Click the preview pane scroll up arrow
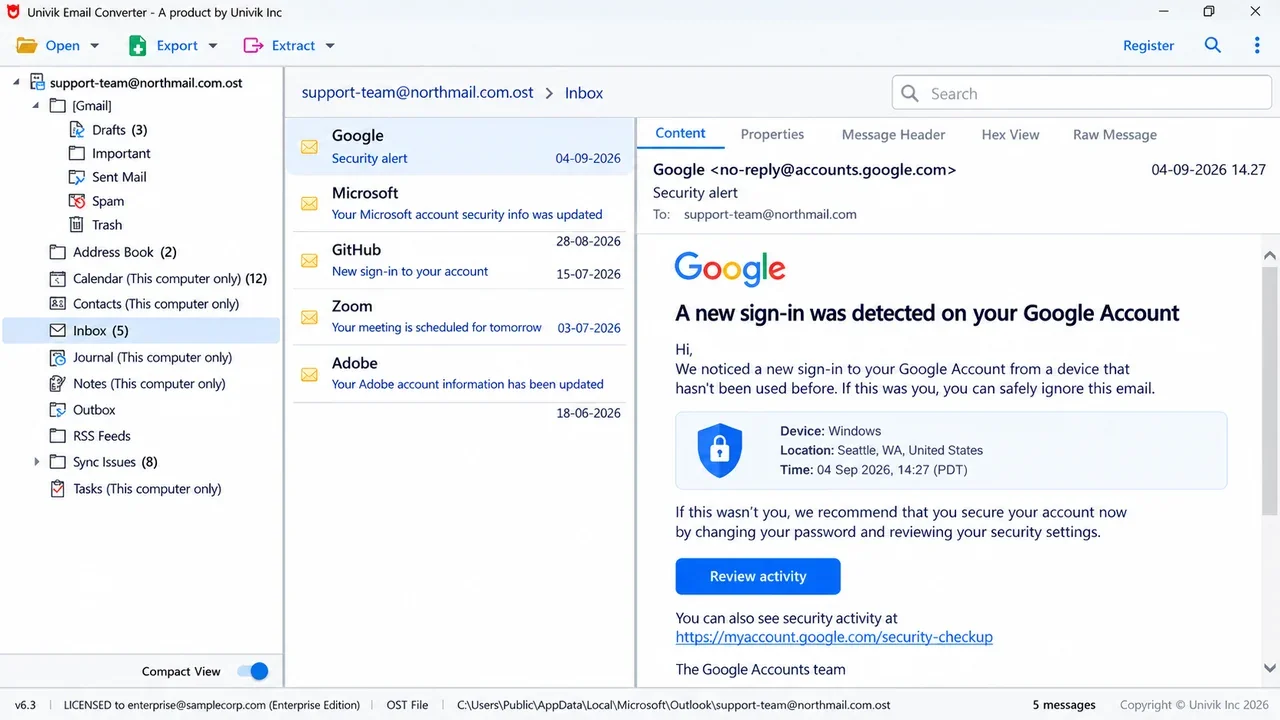Image resolution: width=1280 pixels, height=720 pixels. point(1270,254)
